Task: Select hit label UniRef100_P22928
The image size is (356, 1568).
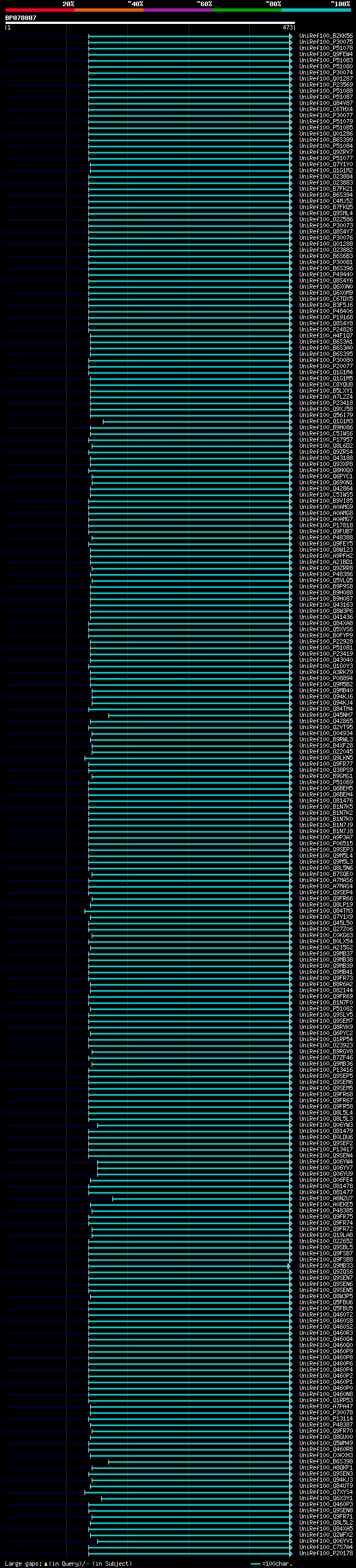Action: coord(325,641)
